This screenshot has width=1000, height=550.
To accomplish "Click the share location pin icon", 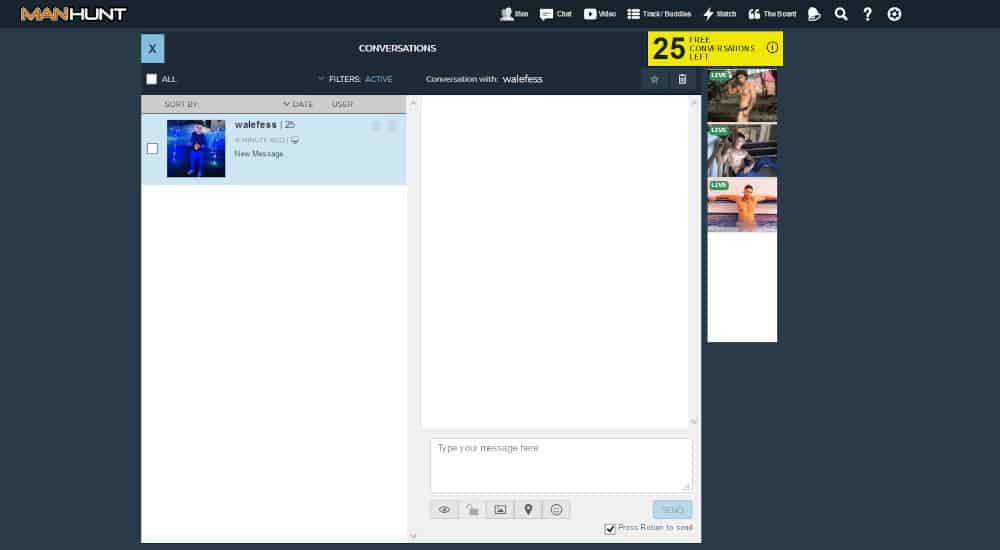I will pyautogui.click(x=528, y=510).
